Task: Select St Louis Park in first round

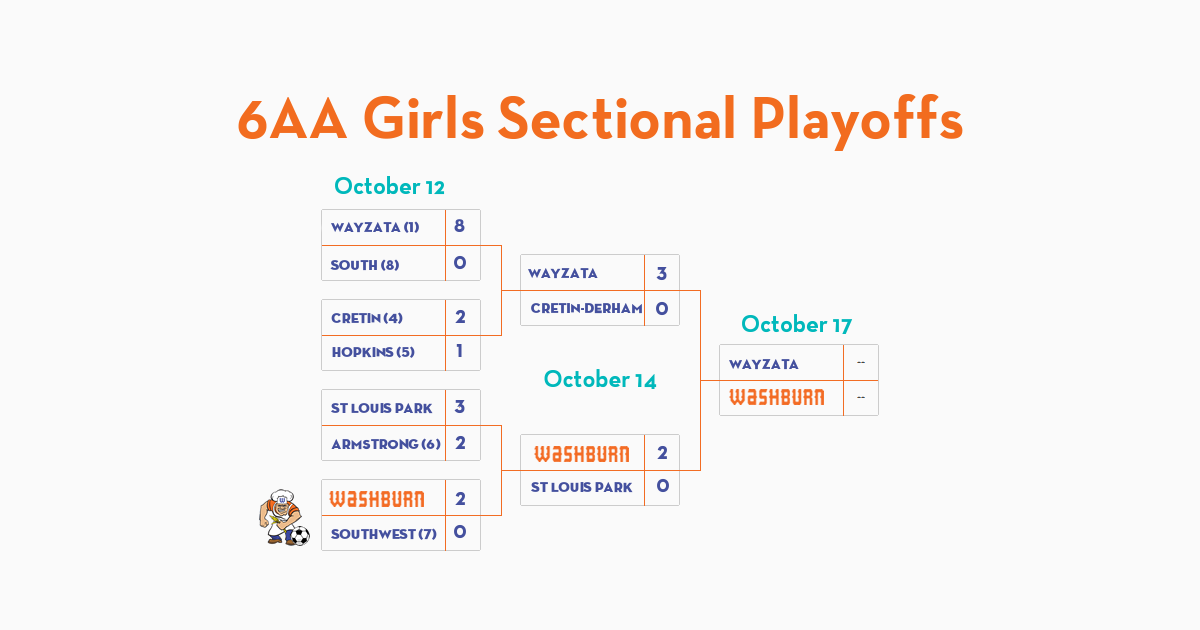Action: coord(384,407)
